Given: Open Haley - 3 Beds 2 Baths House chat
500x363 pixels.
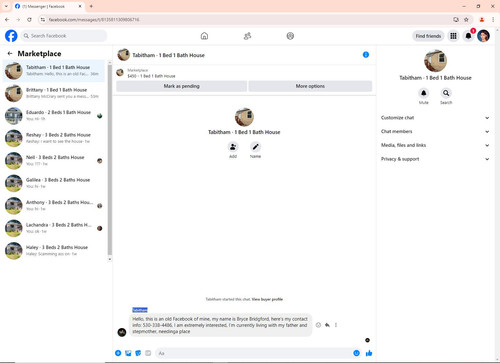Looking at the screenshot, I should tap(54, 251).
